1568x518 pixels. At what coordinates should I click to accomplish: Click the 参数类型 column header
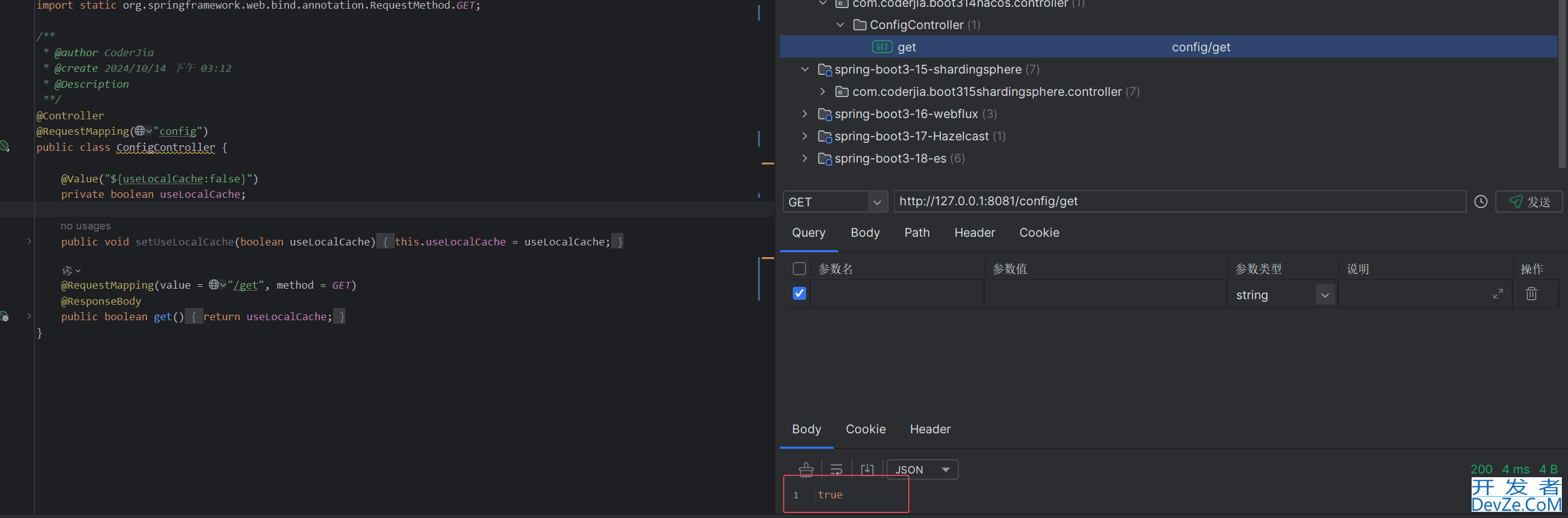(x=1258, y=269)
